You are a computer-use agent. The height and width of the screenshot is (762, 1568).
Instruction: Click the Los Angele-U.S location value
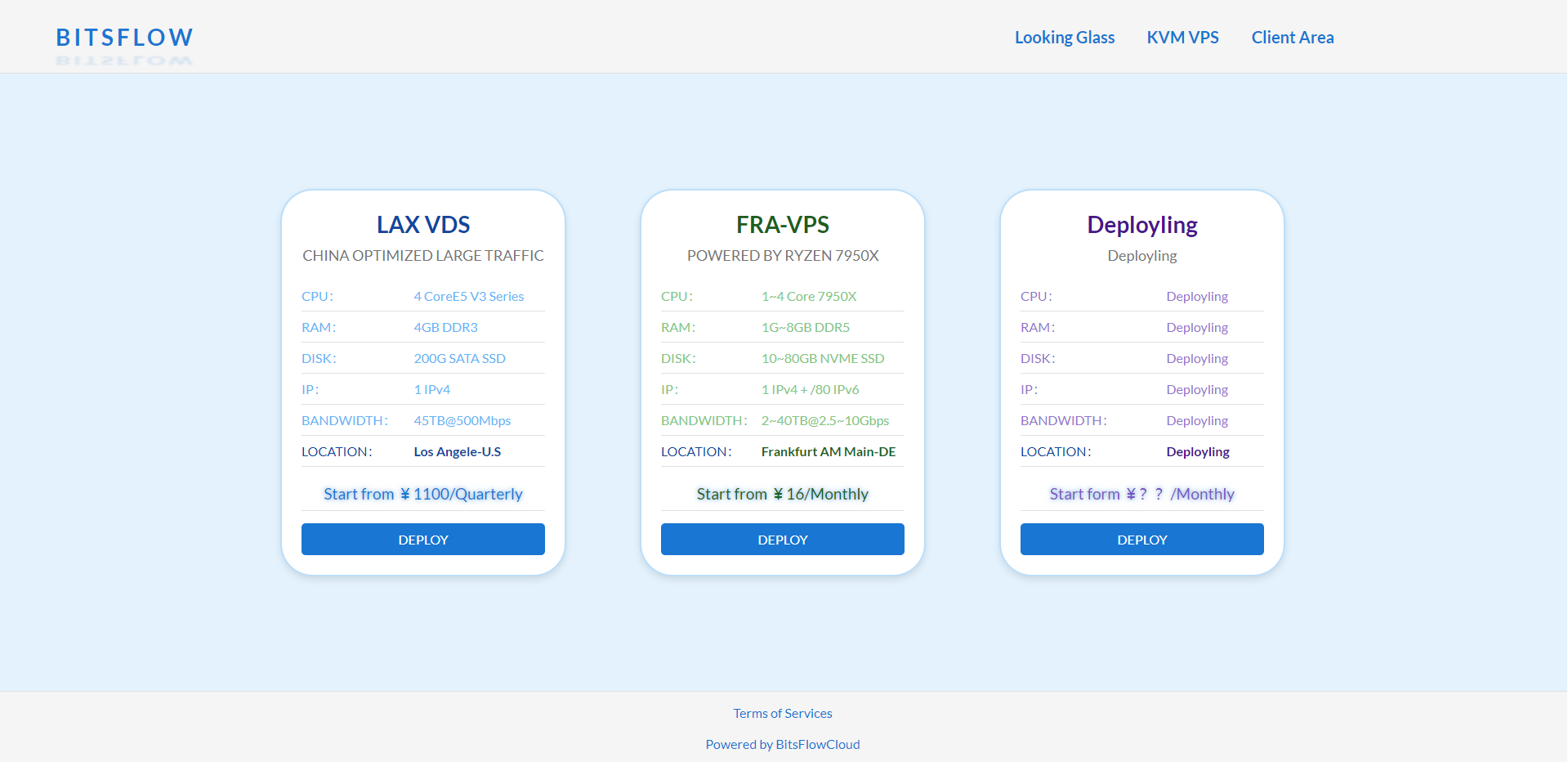click(x=457, y=451)
